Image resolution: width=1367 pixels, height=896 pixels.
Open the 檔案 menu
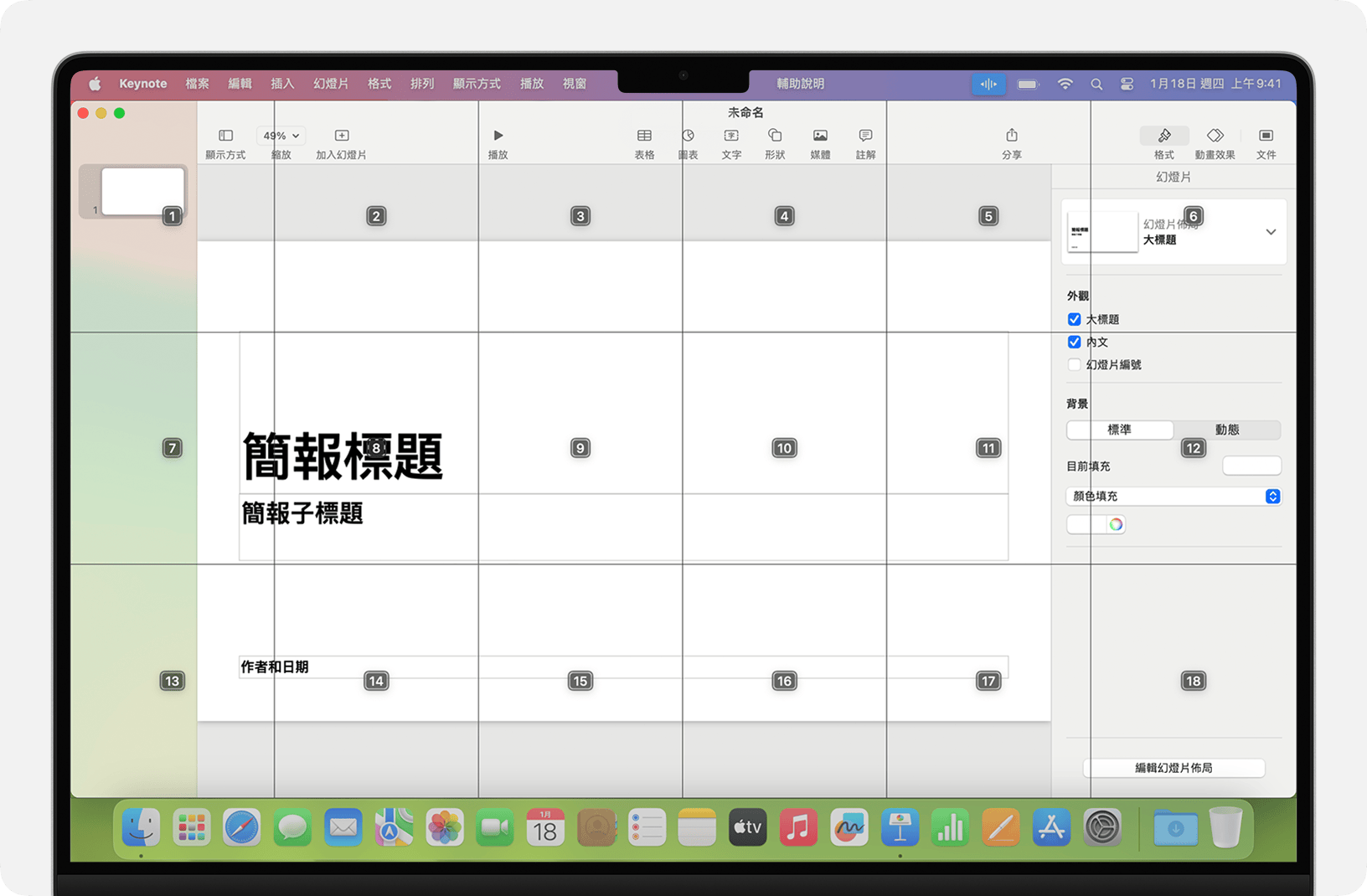[198, 84]
